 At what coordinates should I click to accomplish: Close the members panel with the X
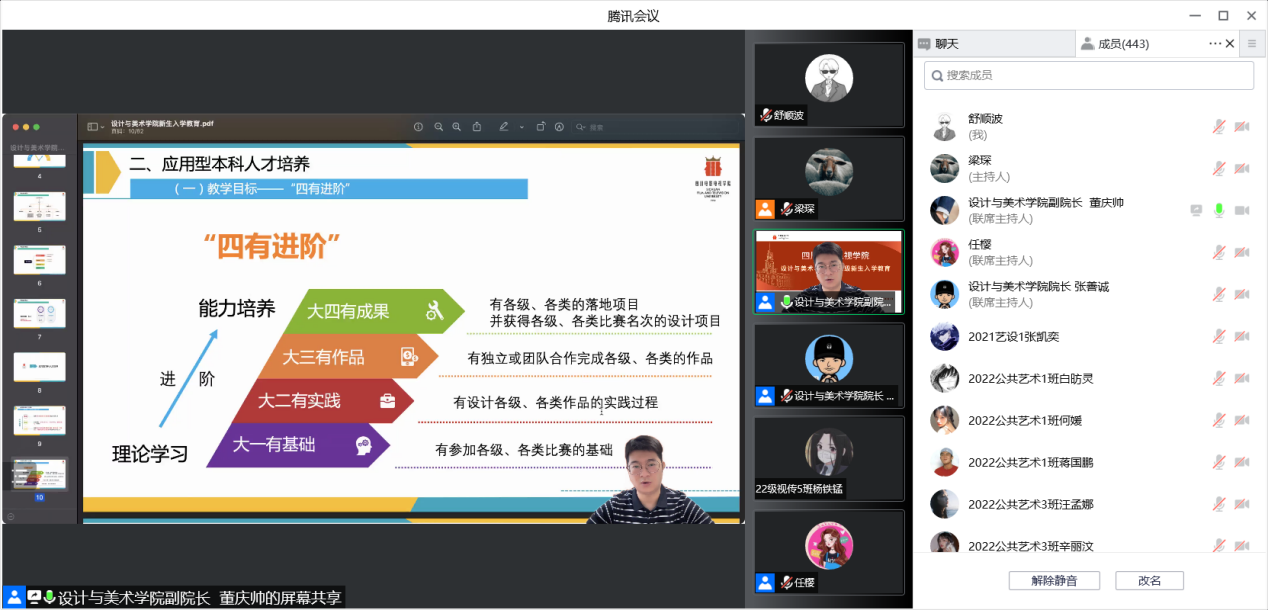[x=1230, y=44]
